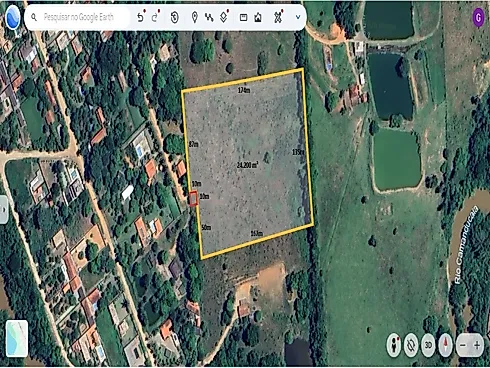Select the small red polygon on the map
Viewport: 490px width, 368px height.
[x=194, y=199]
